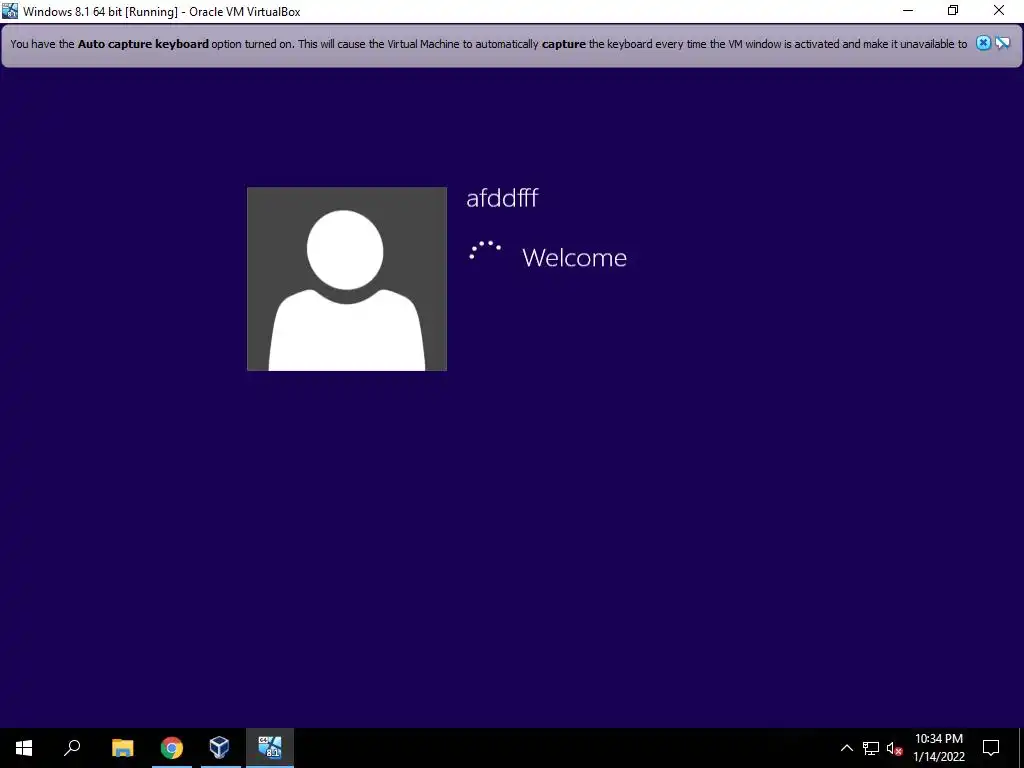Open VirtualBox Manager taskbar icon
This screenshot has height=768, width=1024.
pyautogui.click(x=219, y=748)
